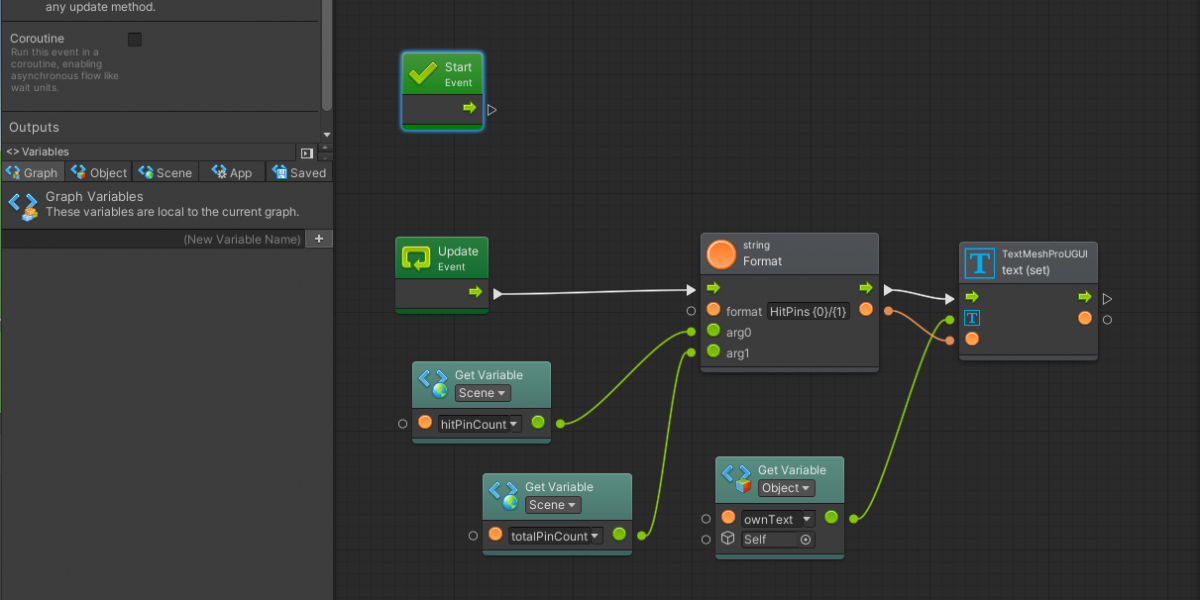Click the string Format node orange icon

tap(720, 254)
